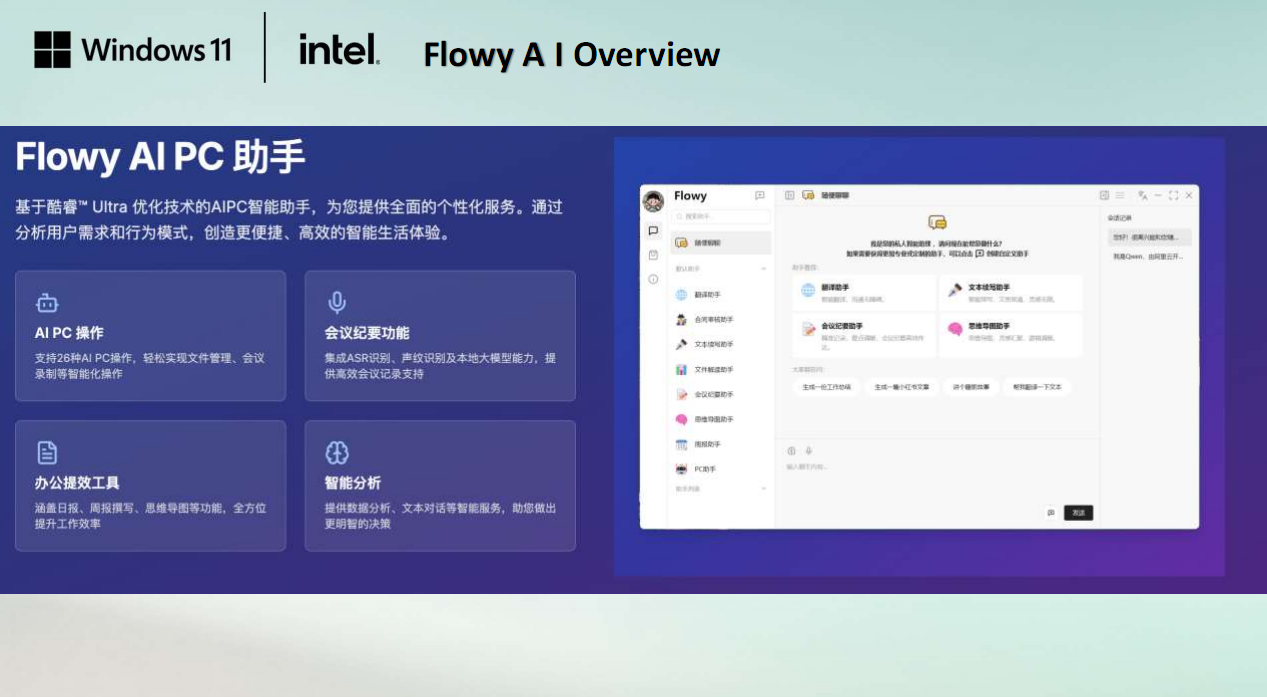Image resolution: width=1267 pixels, height=697 pixels.
Task: Open the chat bubble icon in left rail
Action: pos(653,230)
